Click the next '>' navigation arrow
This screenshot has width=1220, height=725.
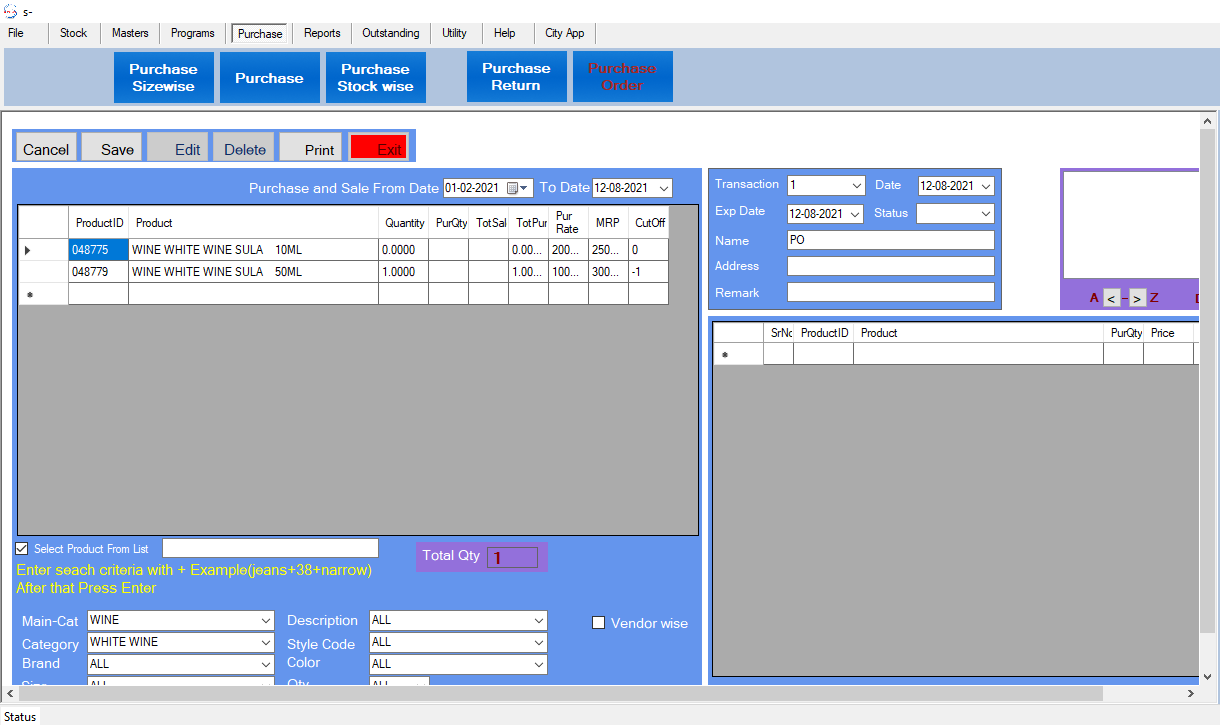(1138, 298)
